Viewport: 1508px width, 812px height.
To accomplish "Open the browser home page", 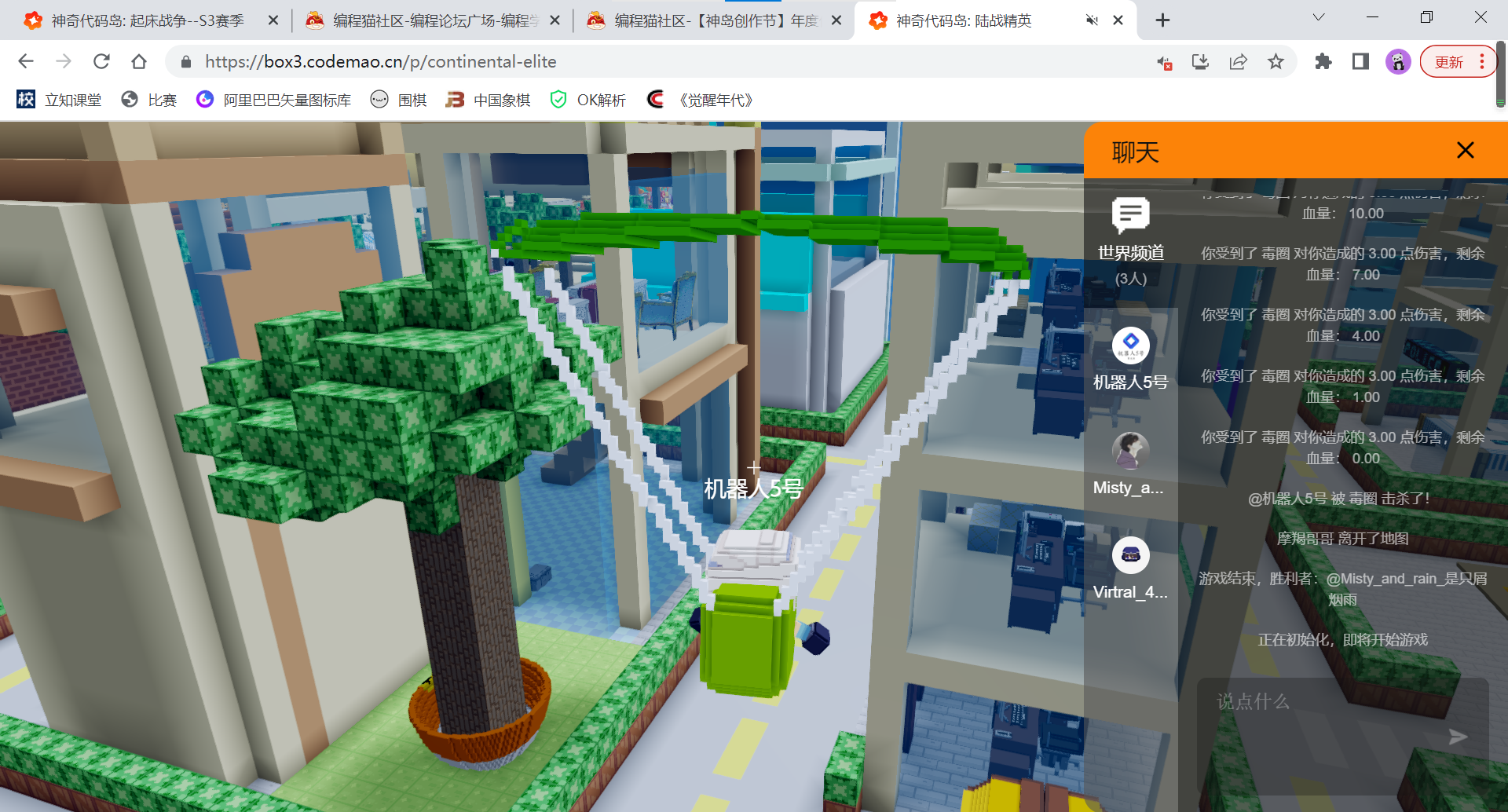I will pyautogui.click(x=139, y=61).
